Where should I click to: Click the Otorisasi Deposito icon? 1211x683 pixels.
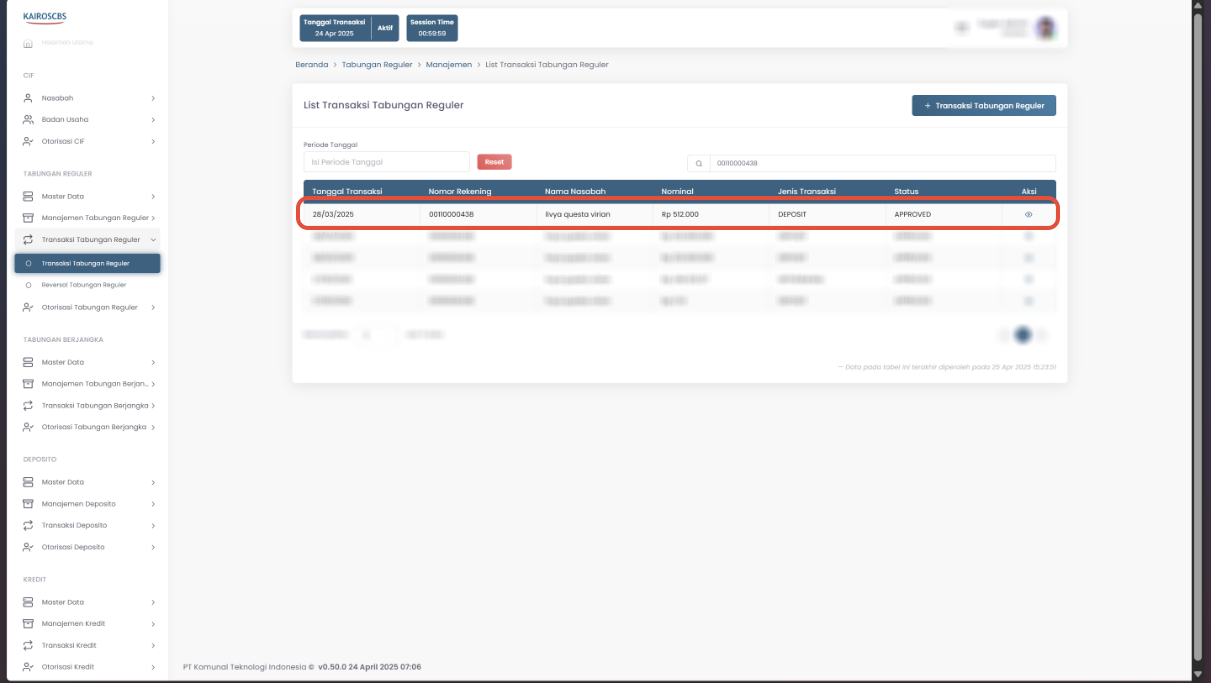click(x=29, y=547)
